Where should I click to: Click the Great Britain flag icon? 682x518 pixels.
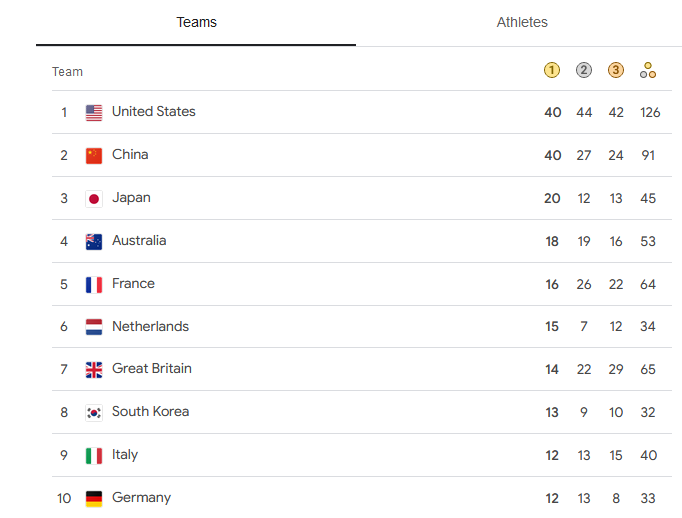tap(94, 370)
